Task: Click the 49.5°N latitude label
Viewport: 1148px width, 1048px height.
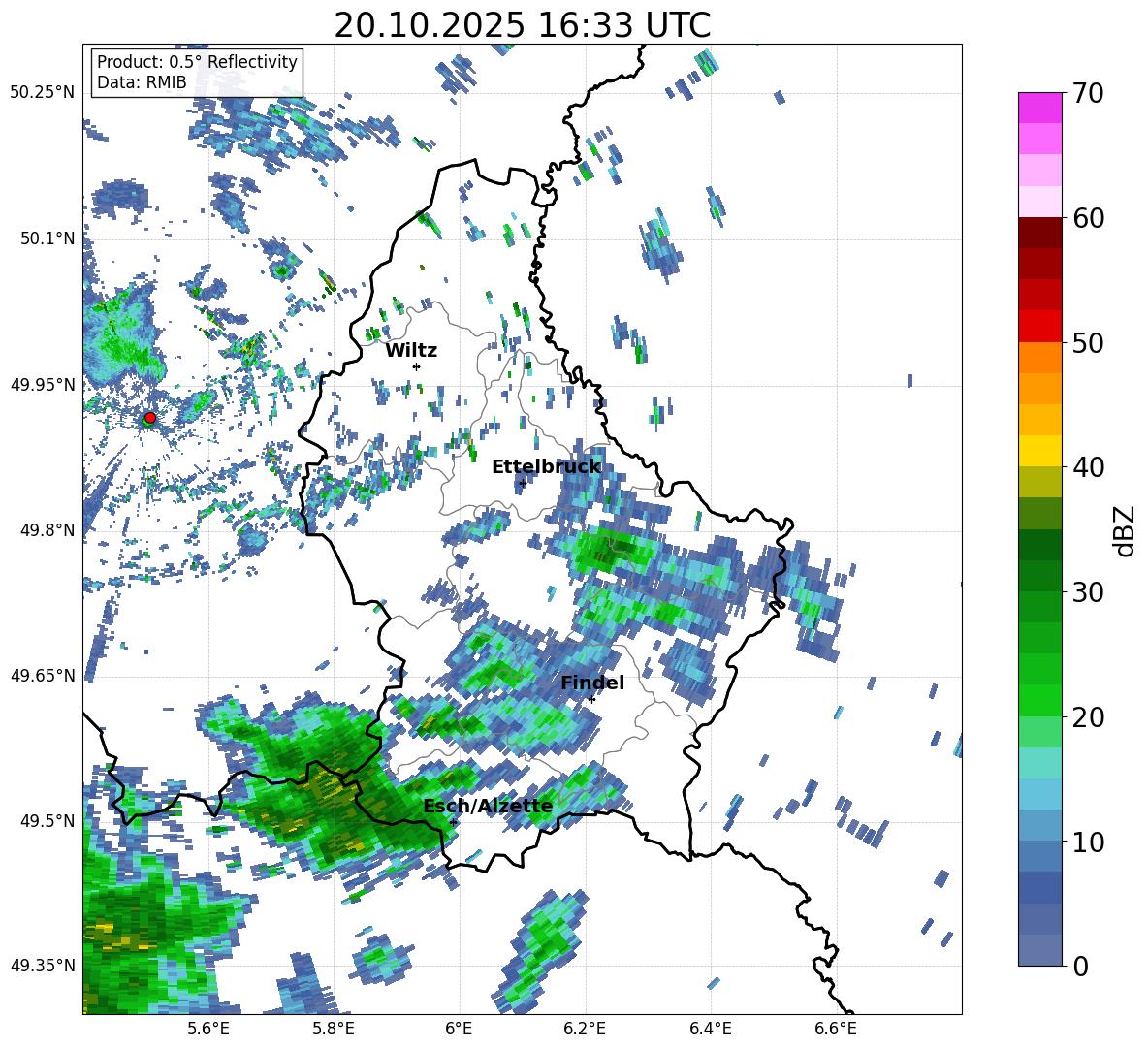Action: (x=48, y=819)
